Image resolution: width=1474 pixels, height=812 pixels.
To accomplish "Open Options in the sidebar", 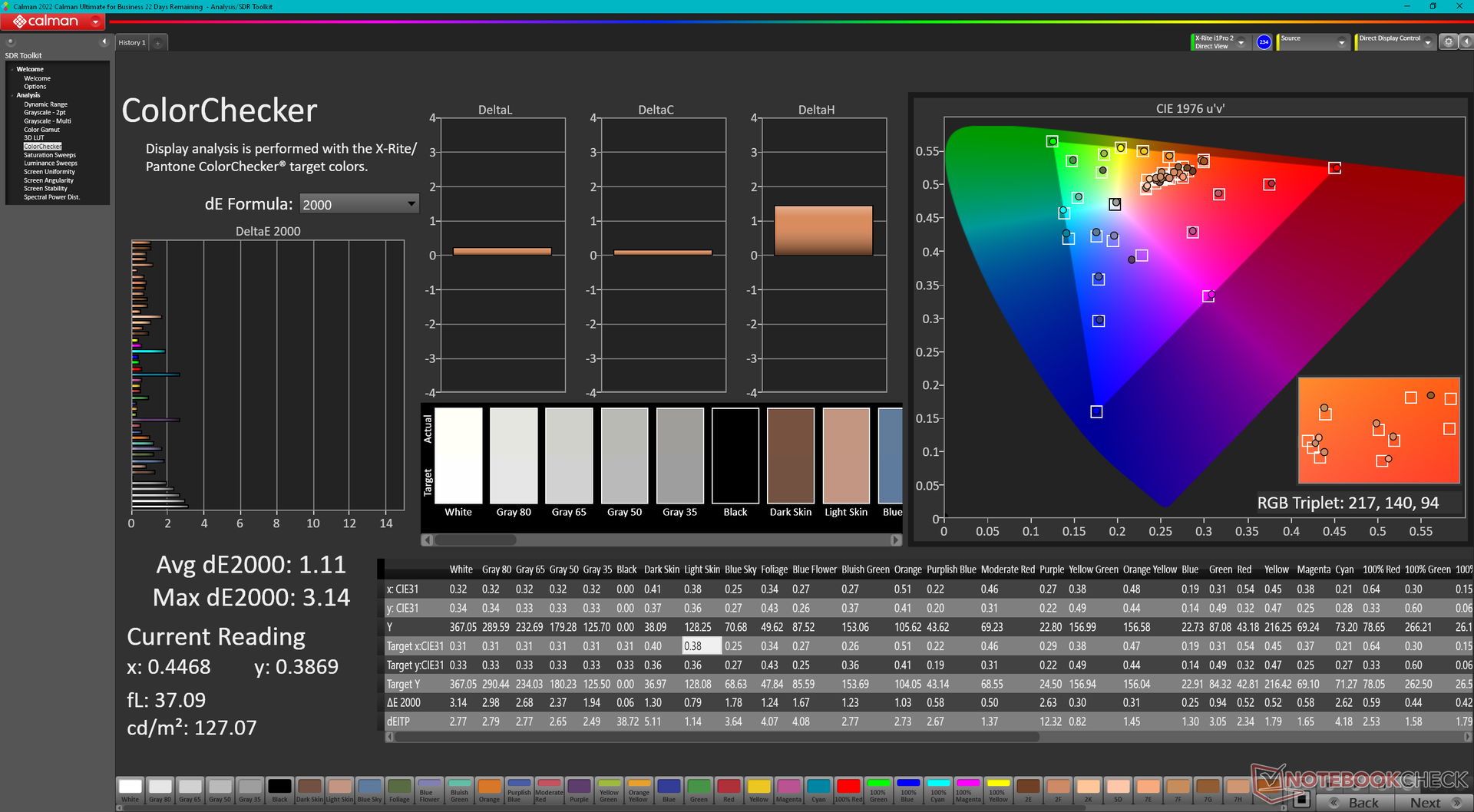I will [x=35, y=87].
